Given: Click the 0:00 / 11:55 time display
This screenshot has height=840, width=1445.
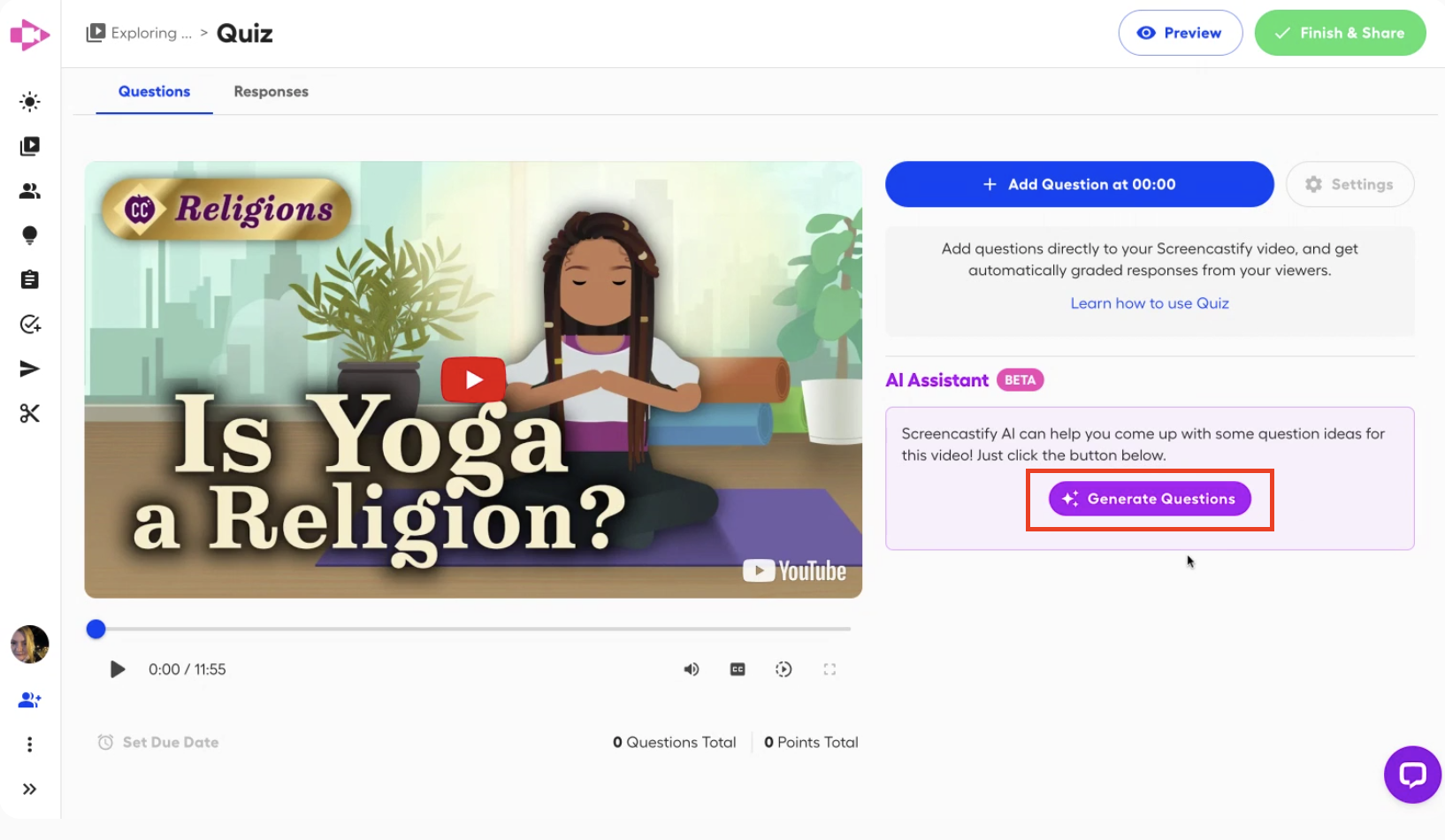Looking at the screenshot, I should coord(187,669).
